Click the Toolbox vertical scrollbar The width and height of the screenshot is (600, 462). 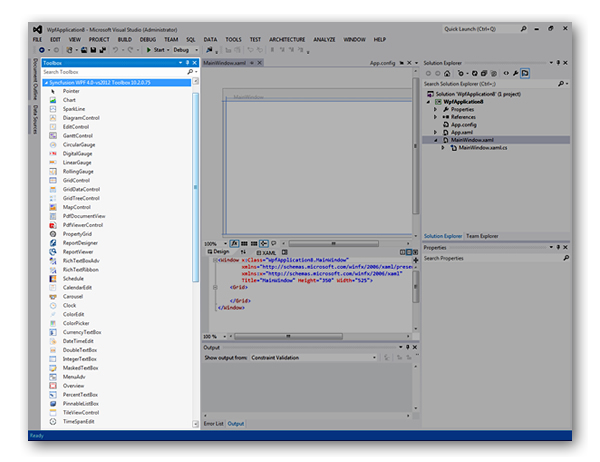(x=196, y=187)
